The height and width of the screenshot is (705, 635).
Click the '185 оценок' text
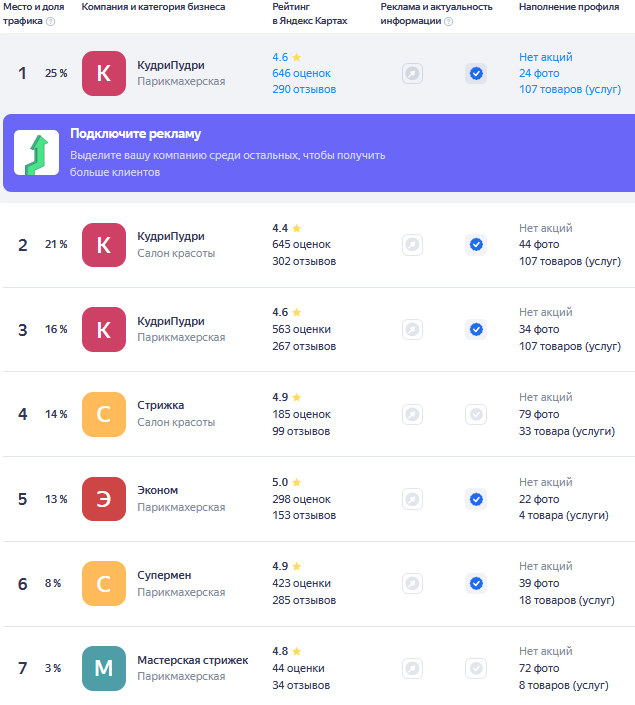point(301,414)
